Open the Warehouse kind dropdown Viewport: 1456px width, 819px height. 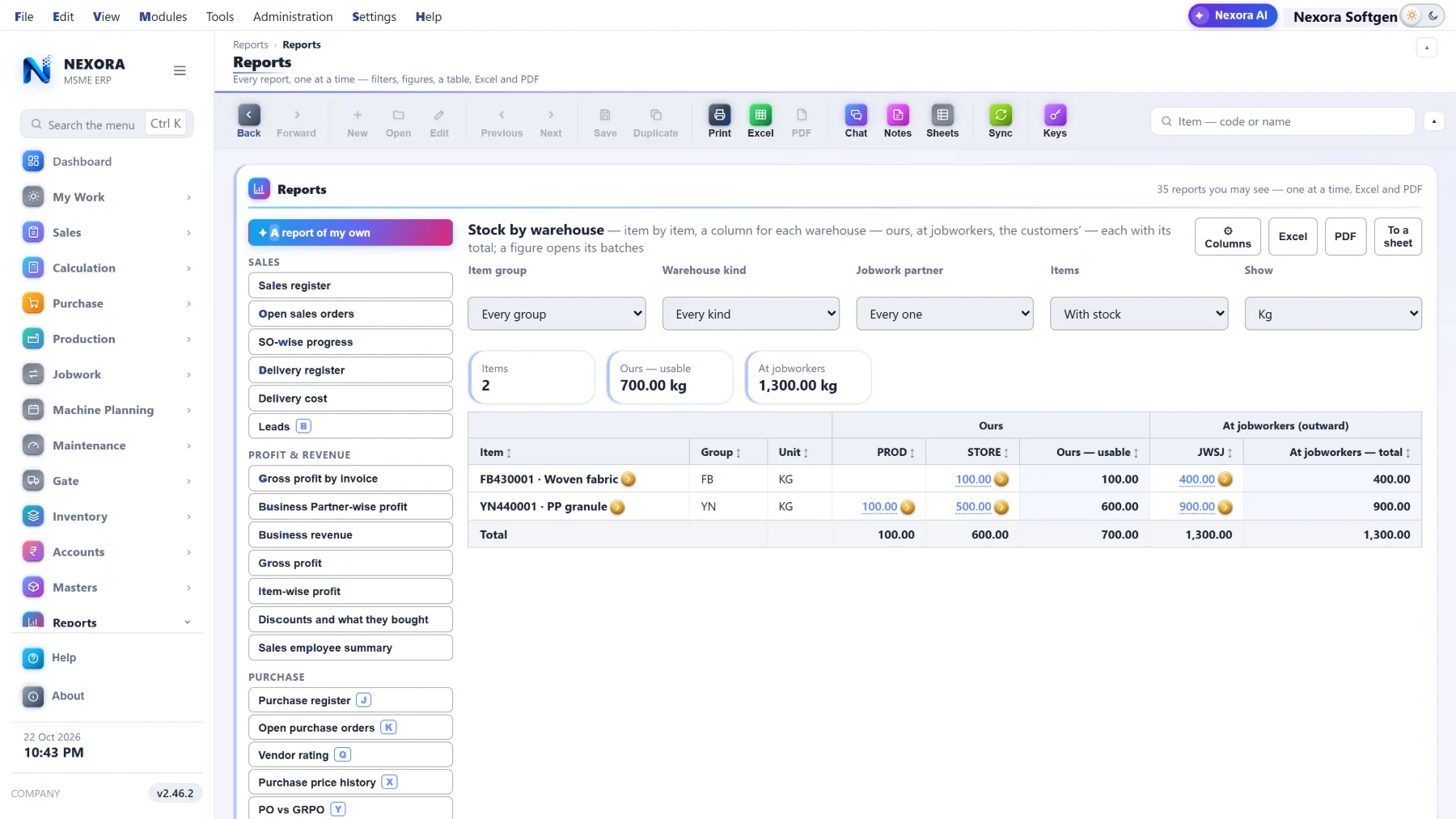(751, 314)
